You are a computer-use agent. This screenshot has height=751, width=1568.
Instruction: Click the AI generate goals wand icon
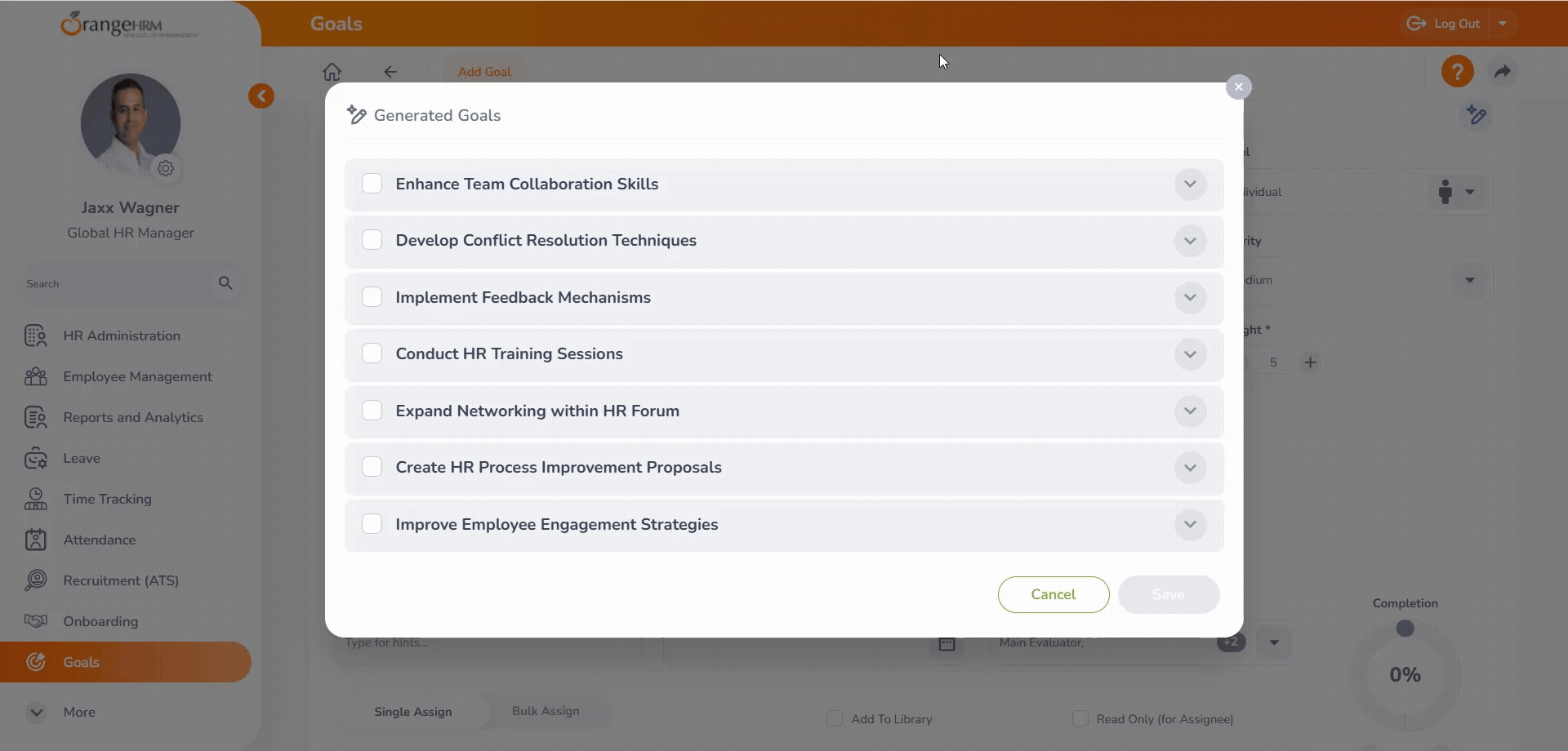click(1476, 115)
